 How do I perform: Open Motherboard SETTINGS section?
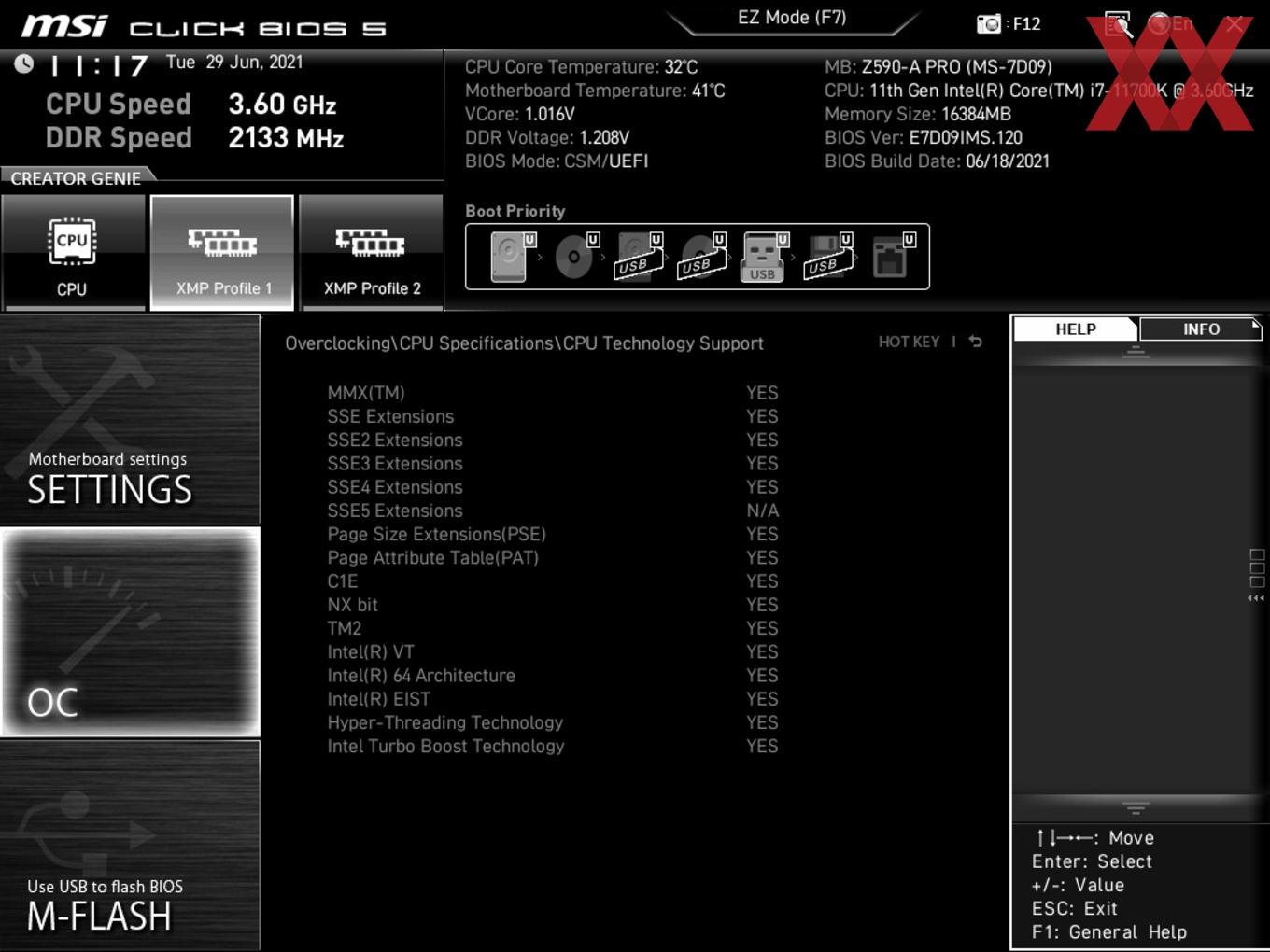(130, 420)
